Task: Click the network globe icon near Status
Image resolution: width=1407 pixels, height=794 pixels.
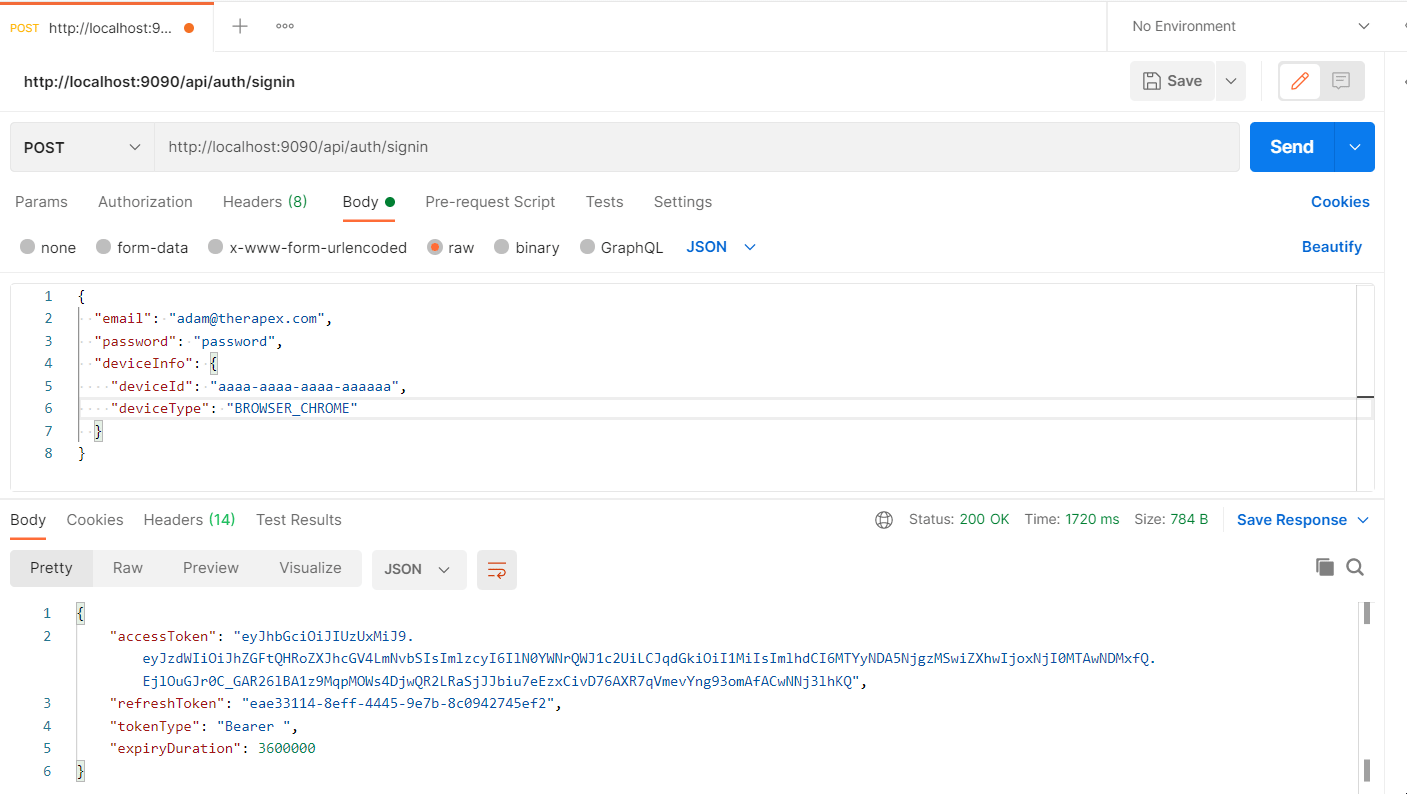Action: pyautogui.click(x=884, y=519)
